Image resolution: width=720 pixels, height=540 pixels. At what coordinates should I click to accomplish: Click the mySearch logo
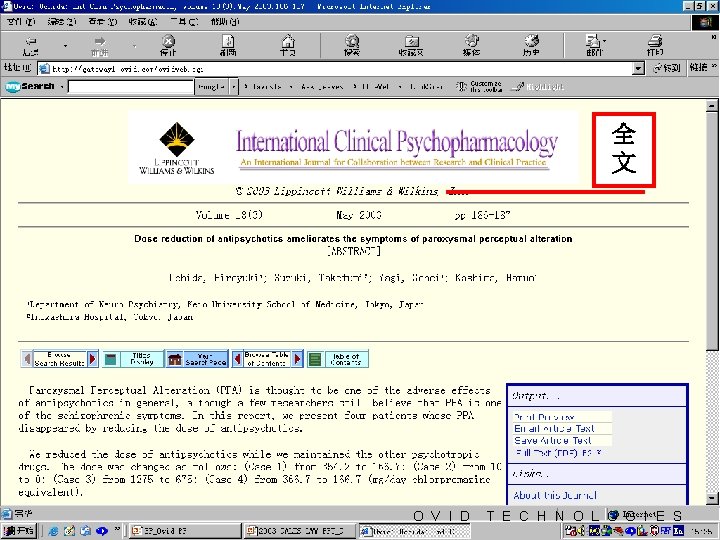click(30, 86)
